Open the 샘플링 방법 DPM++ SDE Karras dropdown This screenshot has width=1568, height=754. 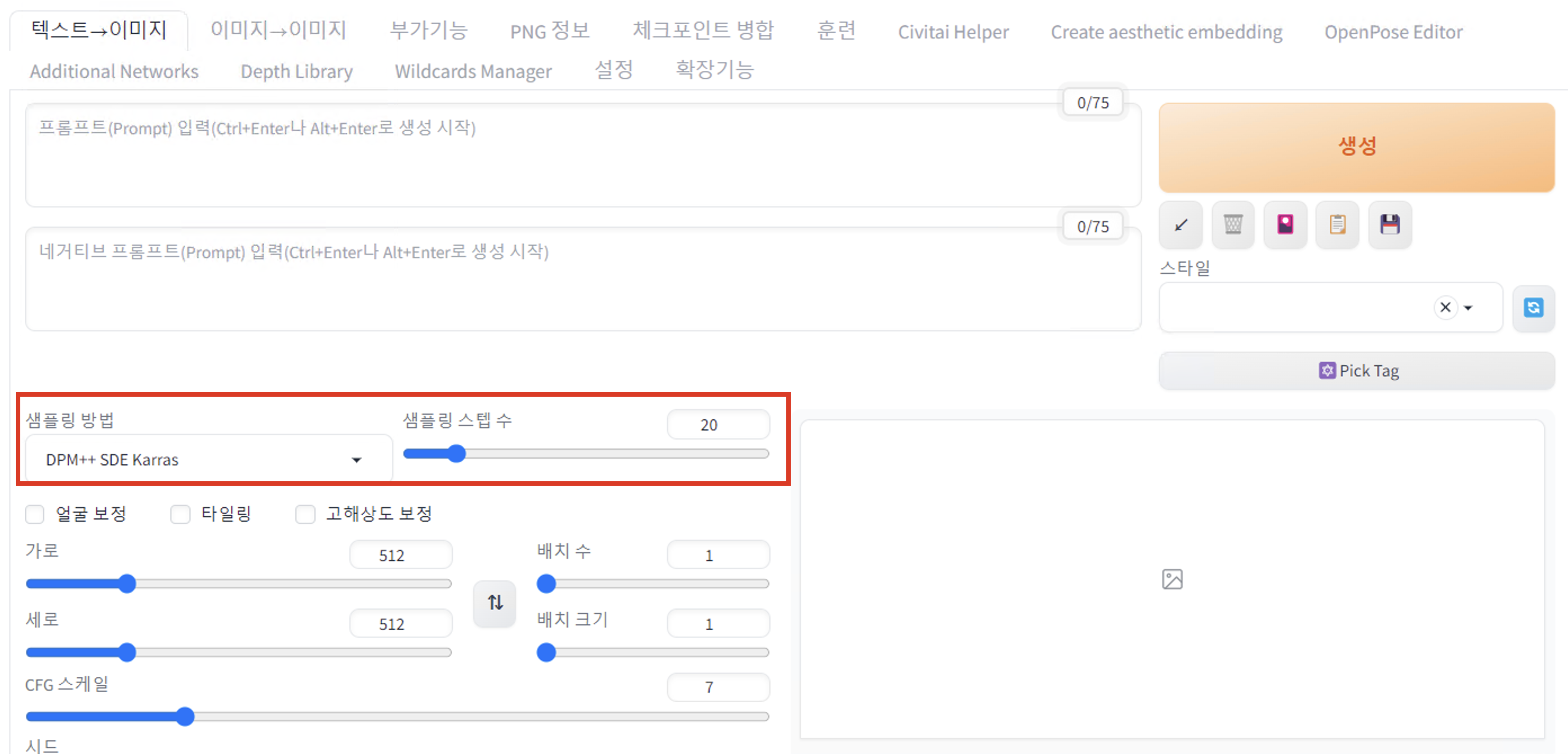tap(207, 460)
